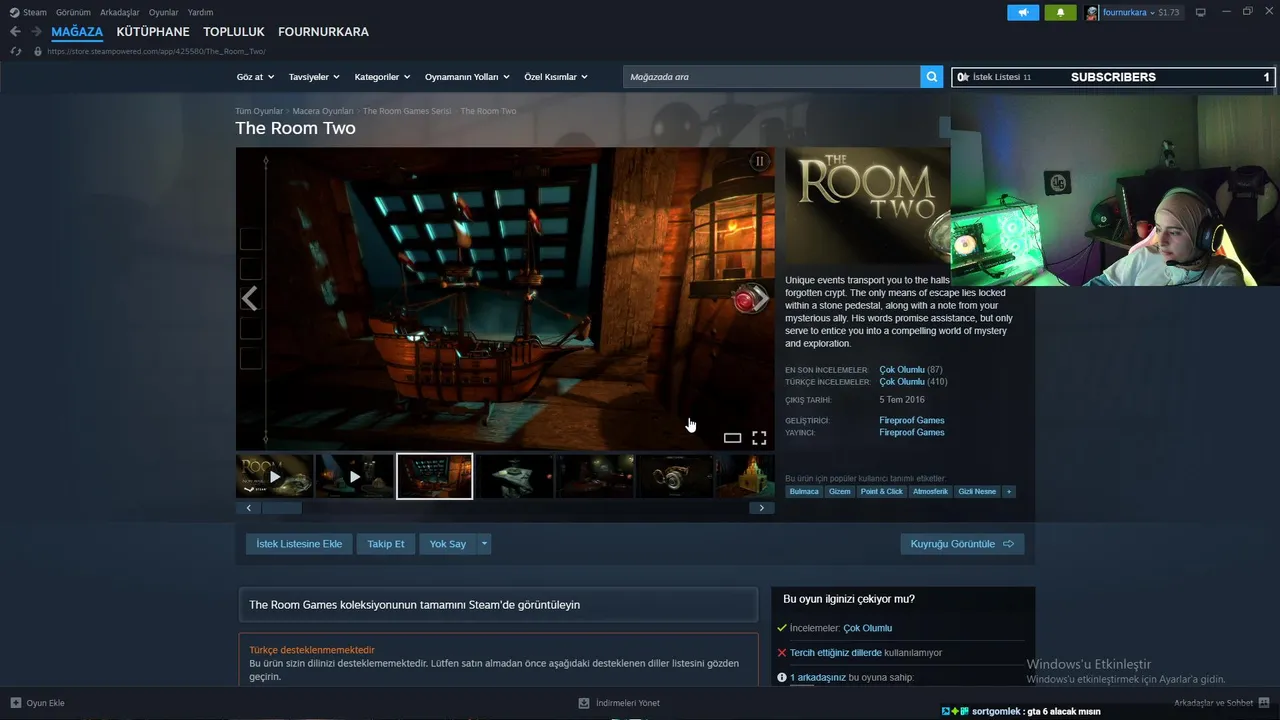Add a tag with the plus button
1280x720 pixels.
pyautogui.click(x=1009, y=492)
